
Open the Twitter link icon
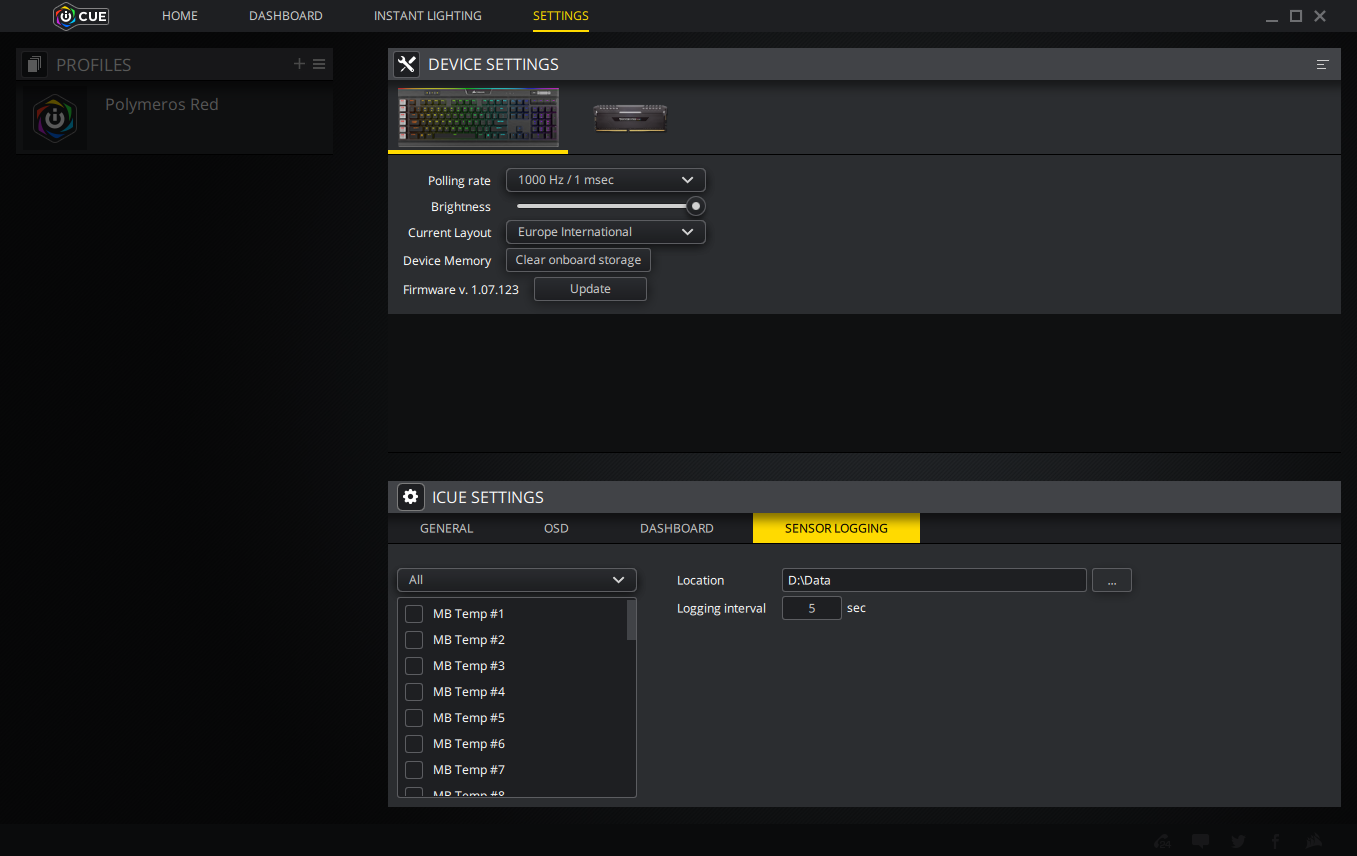[x=1239, y=841]
